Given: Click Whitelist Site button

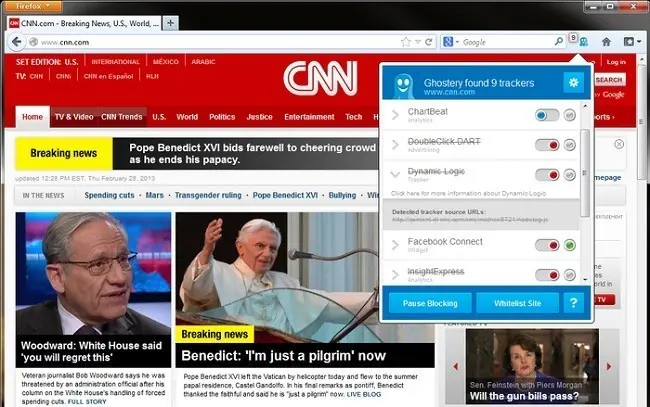Looking at the screenshot, I should (517, 303).
